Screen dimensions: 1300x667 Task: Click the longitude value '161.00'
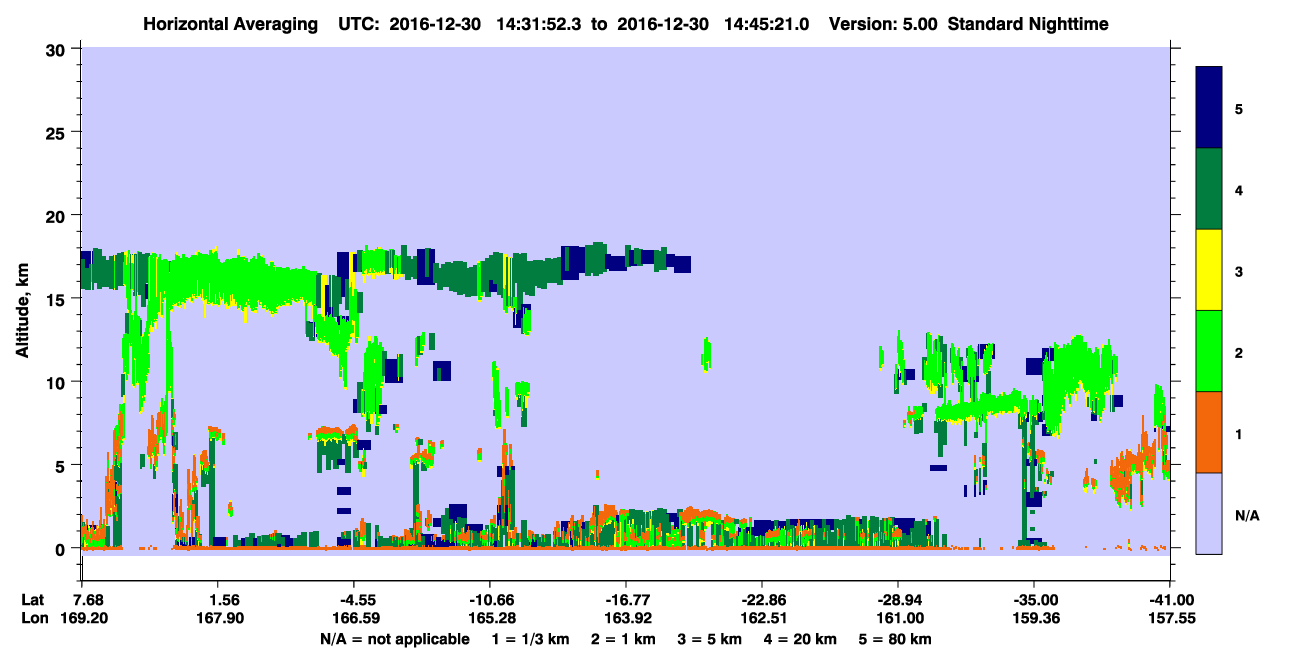[x=898, y=619]
